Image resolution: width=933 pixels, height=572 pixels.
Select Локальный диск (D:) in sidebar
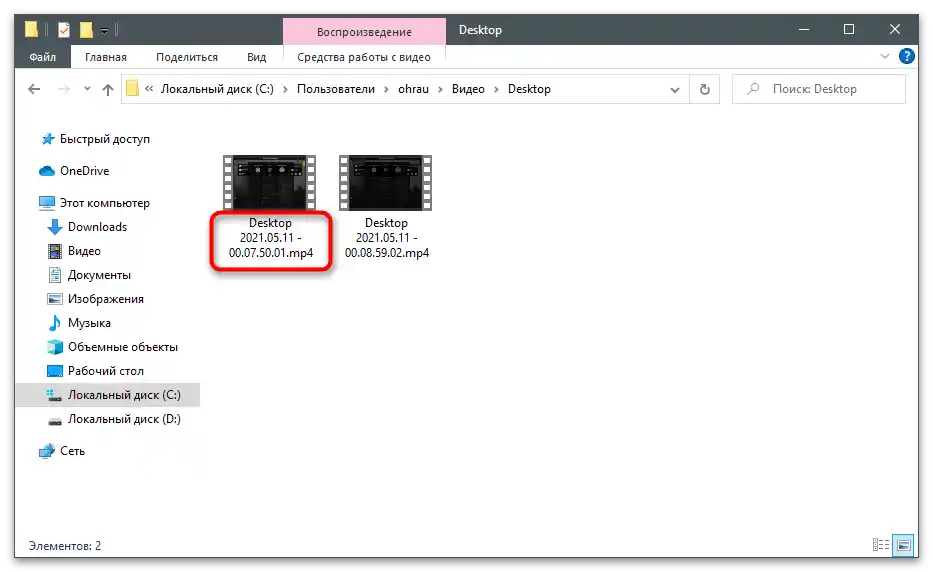(124, 419)
